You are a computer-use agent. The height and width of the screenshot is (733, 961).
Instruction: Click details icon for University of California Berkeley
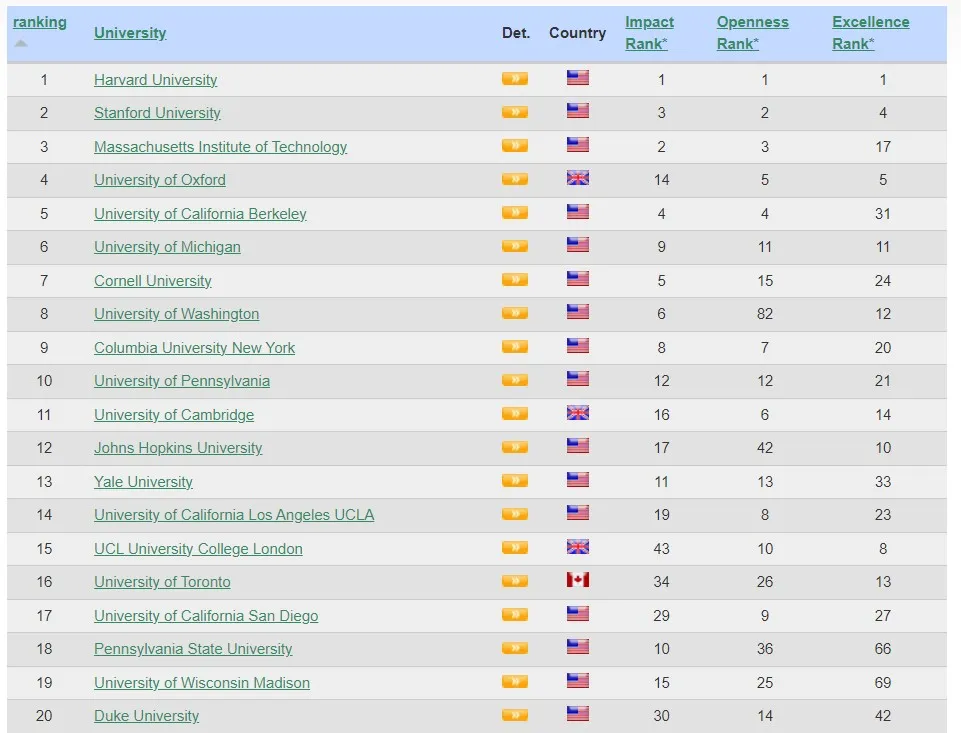coord(515,213)
